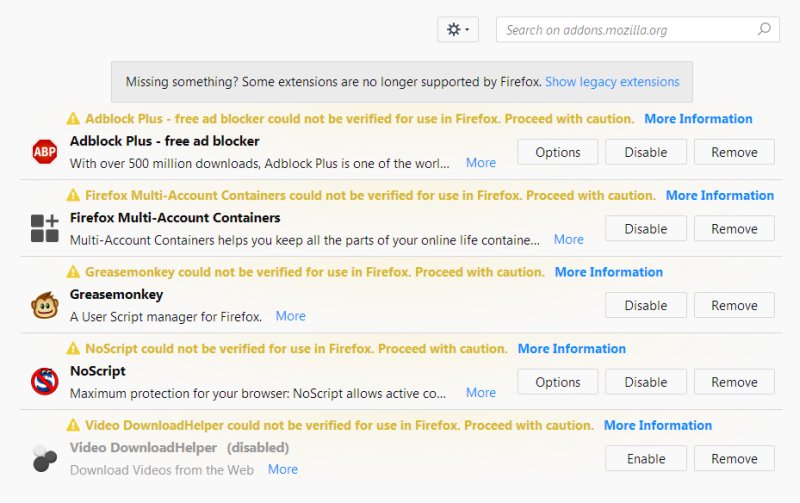Expand More for Multi-Account Containers description
The image size is (800, 503).
click(568, 239)
